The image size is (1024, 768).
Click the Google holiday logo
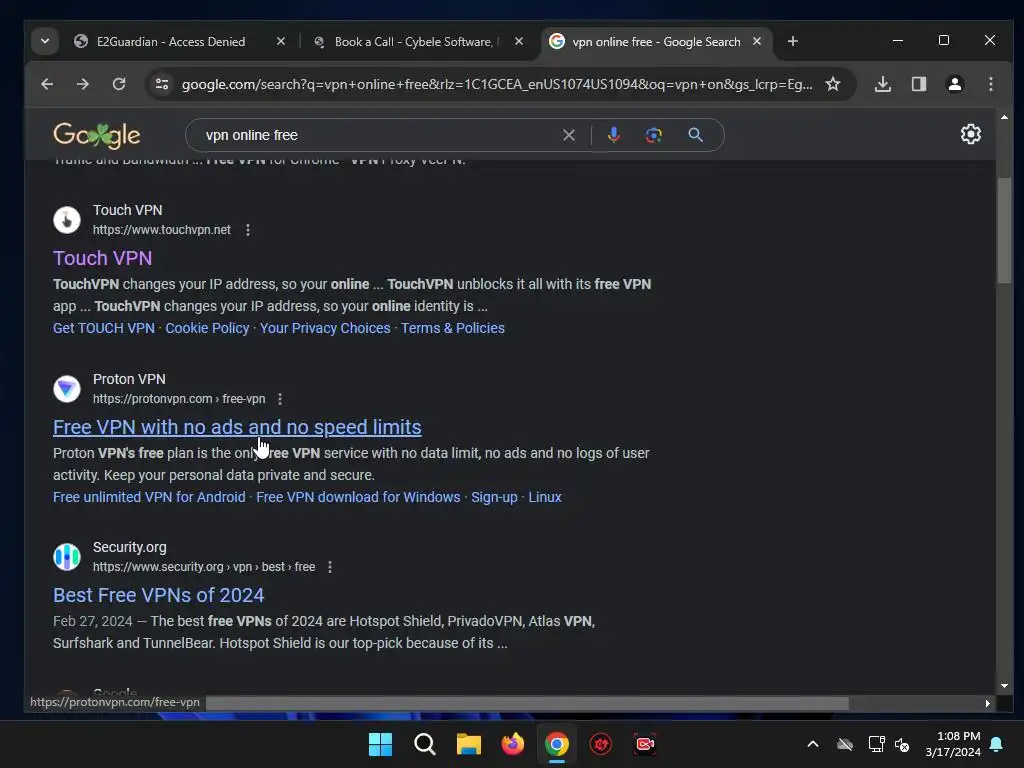[97, 135]
